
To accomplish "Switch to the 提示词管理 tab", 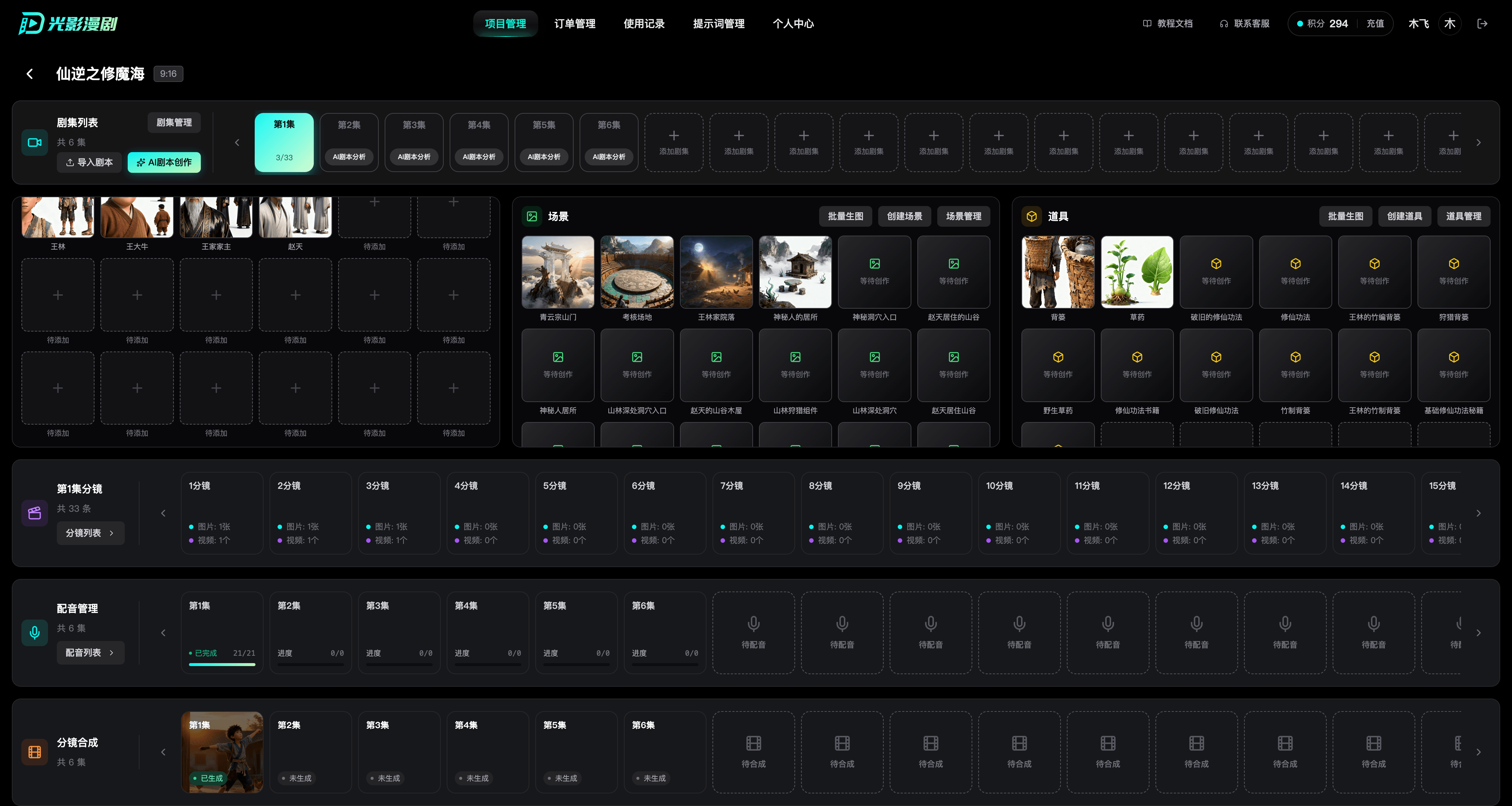I will 718,24.
